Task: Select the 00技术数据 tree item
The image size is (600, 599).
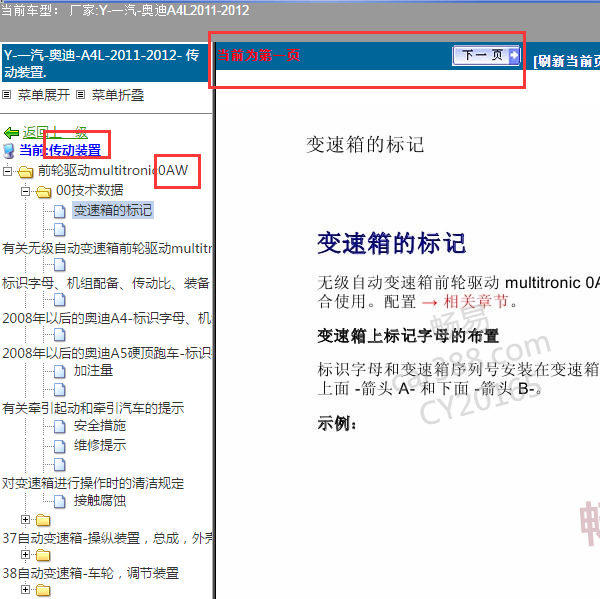Action: tap(90, 190)
